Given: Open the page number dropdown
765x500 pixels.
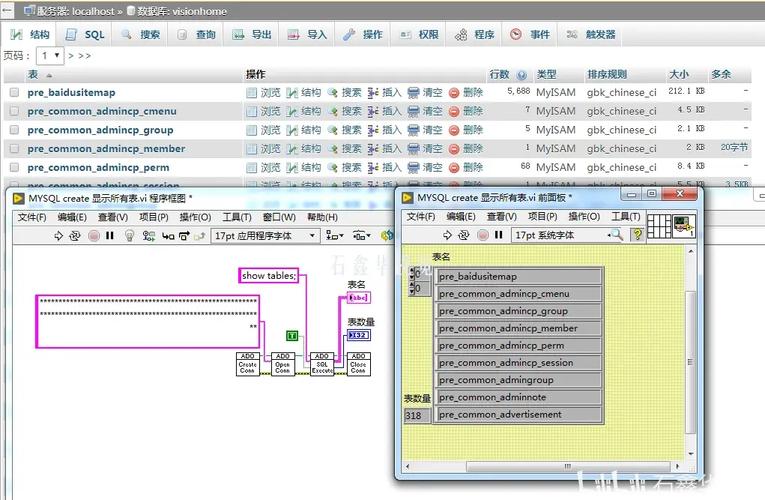Looking at the screenshot, I should (50, 56).
